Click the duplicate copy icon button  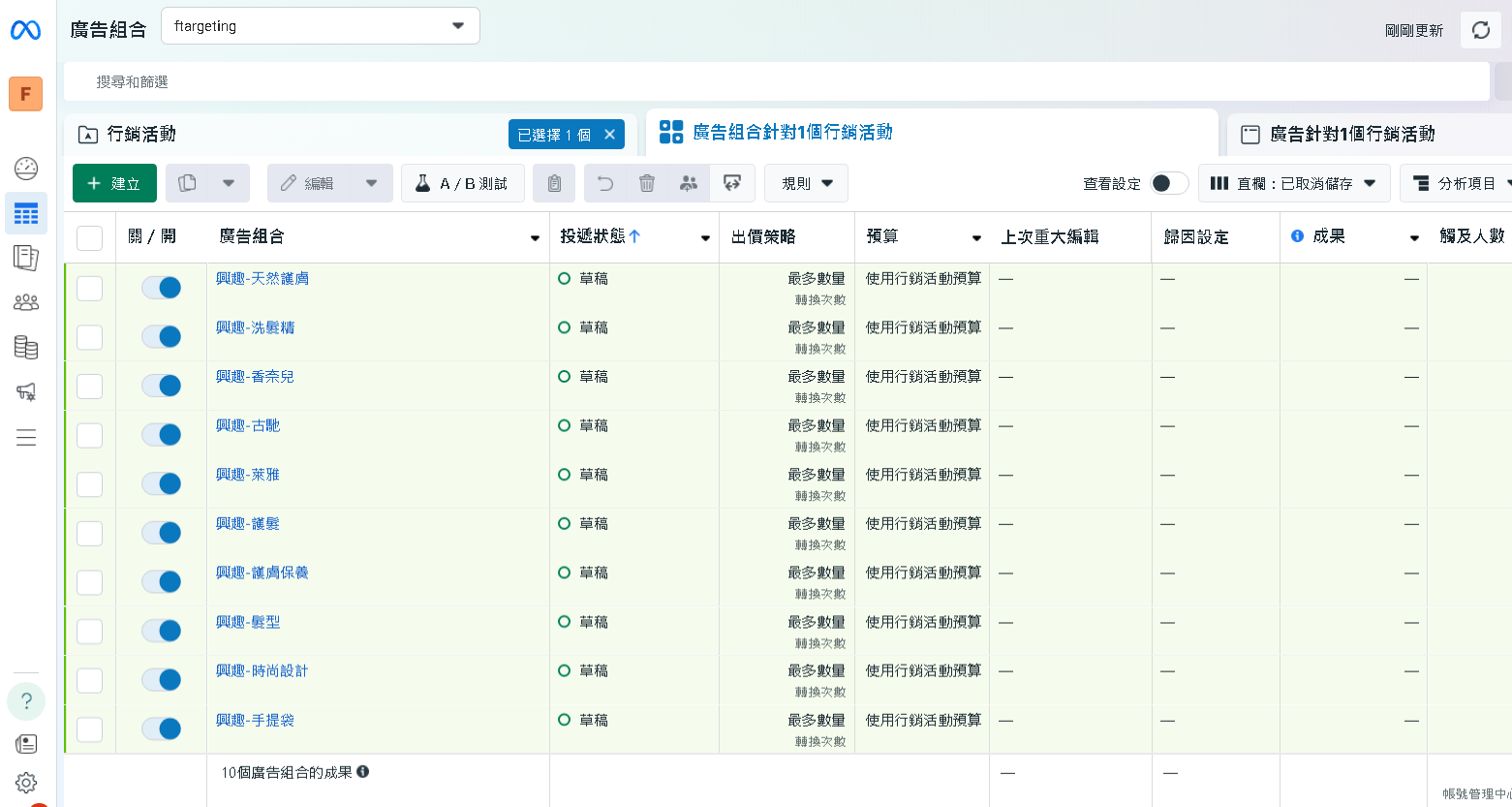pos(188,183)
